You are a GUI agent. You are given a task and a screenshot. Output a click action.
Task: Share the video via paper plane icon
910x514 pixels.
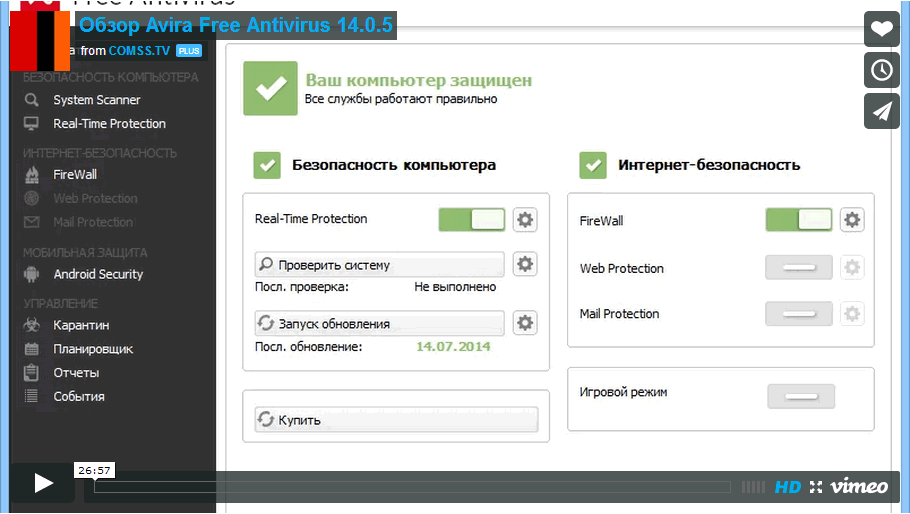point(882,111)
